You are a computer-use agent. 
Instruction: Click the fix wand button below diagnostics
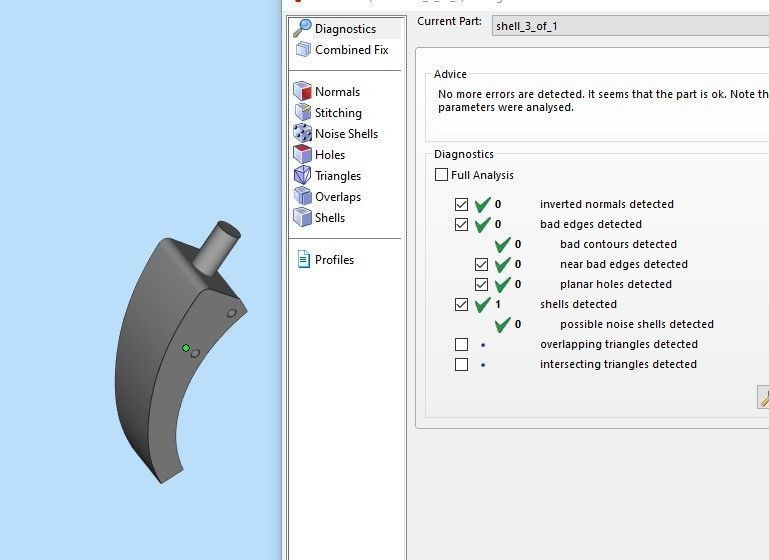[763, 397]
